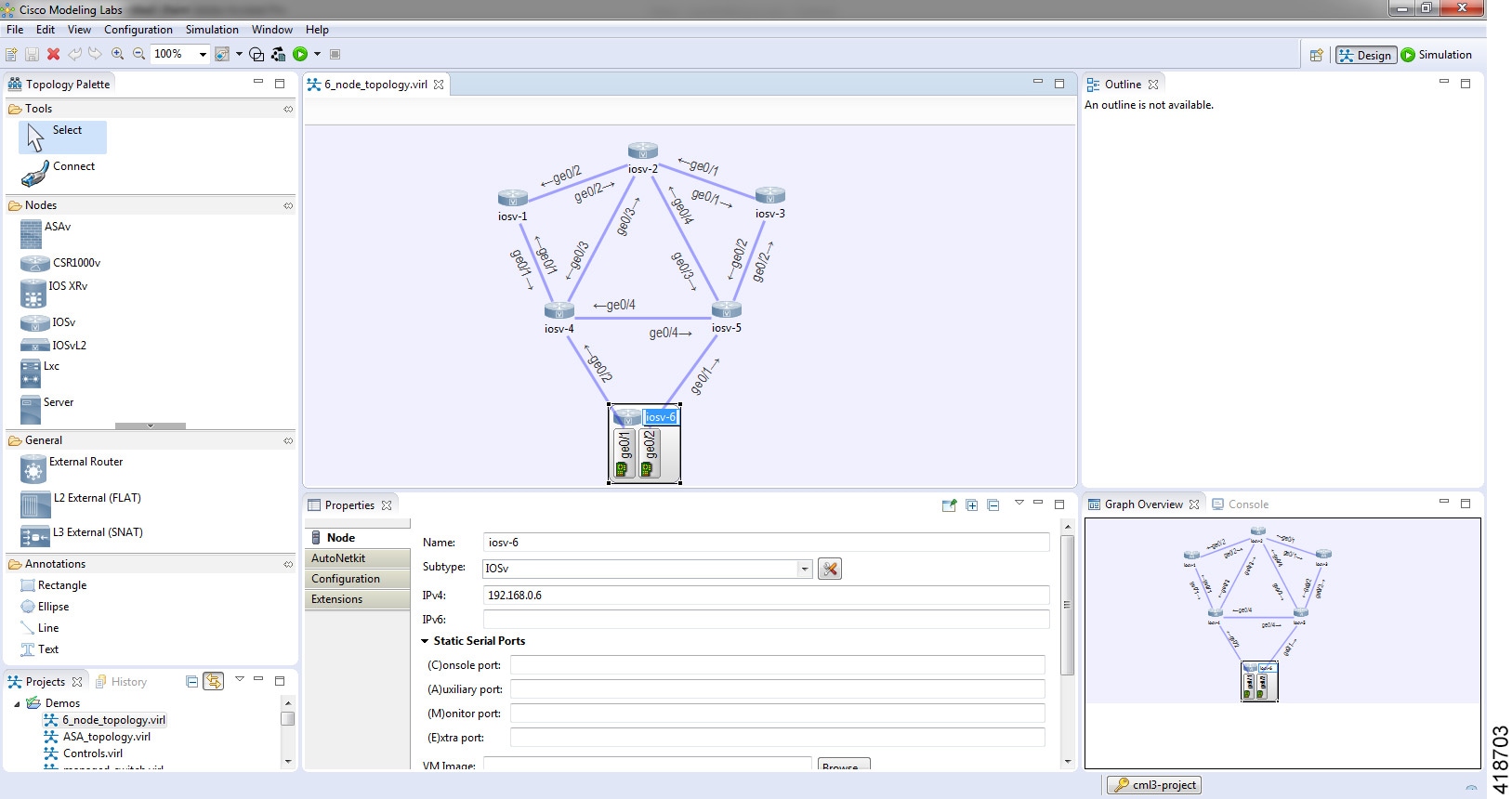Pin the Properties view icon
Viewport: 1512px width, 799px height.
click(x=949, y=505)
